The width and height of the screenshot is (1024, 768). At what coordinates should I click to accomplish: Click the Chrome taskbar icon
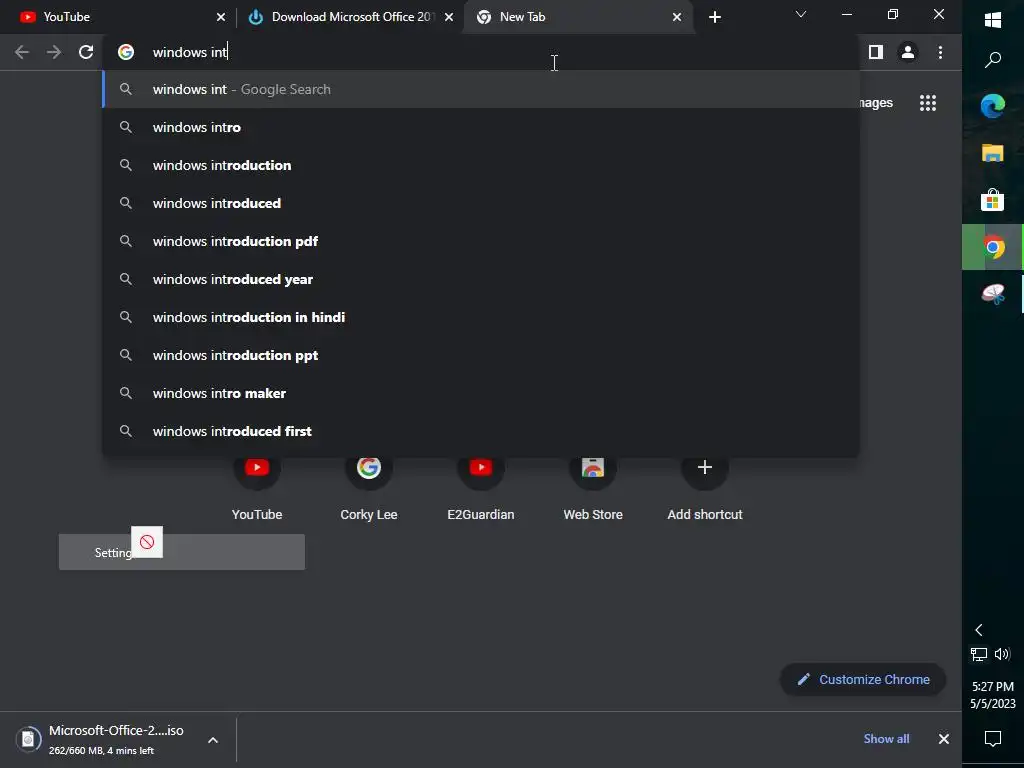pos(993,248)
